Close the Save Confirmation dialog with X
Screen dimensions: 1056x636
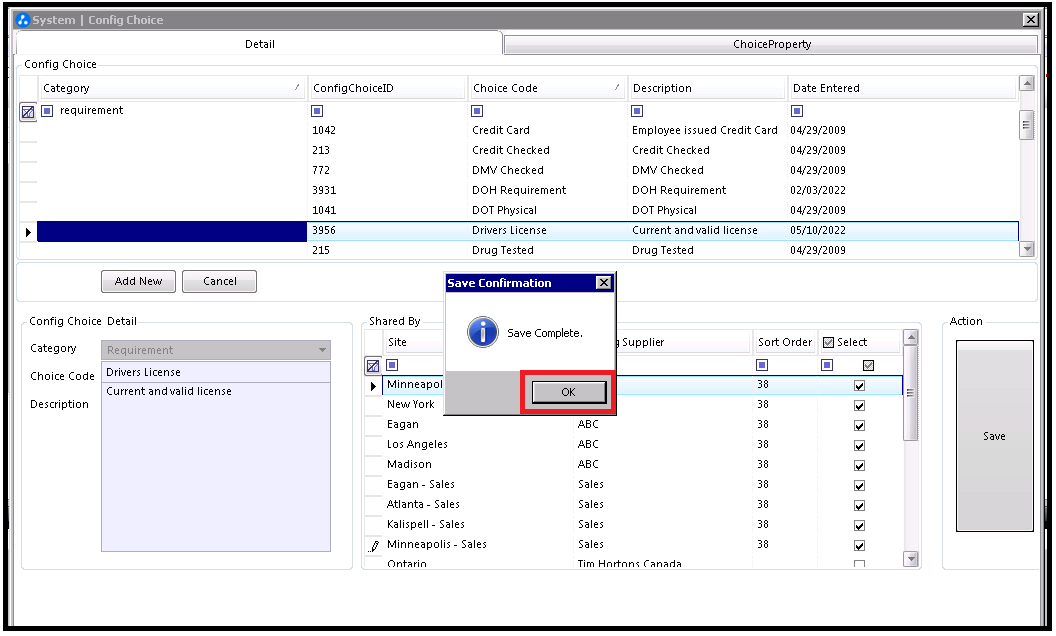[x=603, y=283]
